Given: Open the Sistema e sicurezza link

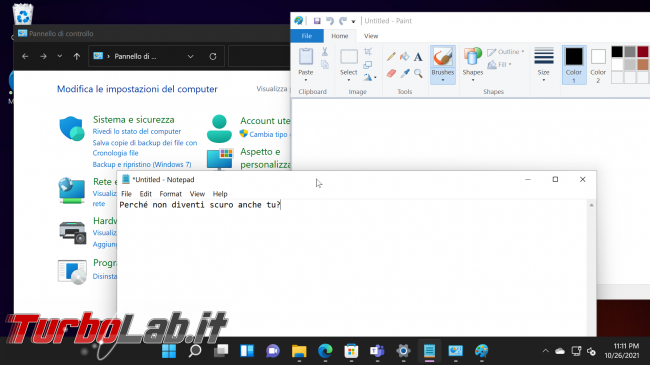Looking at the screenshot, I should pyautogui.click(x=133, y=120).
